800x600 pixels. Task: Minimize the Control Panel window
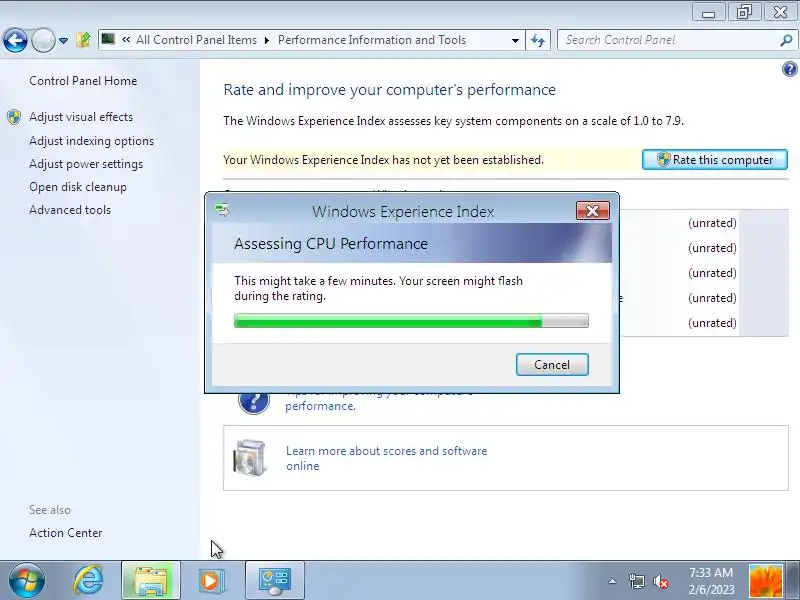pos(709,12)
